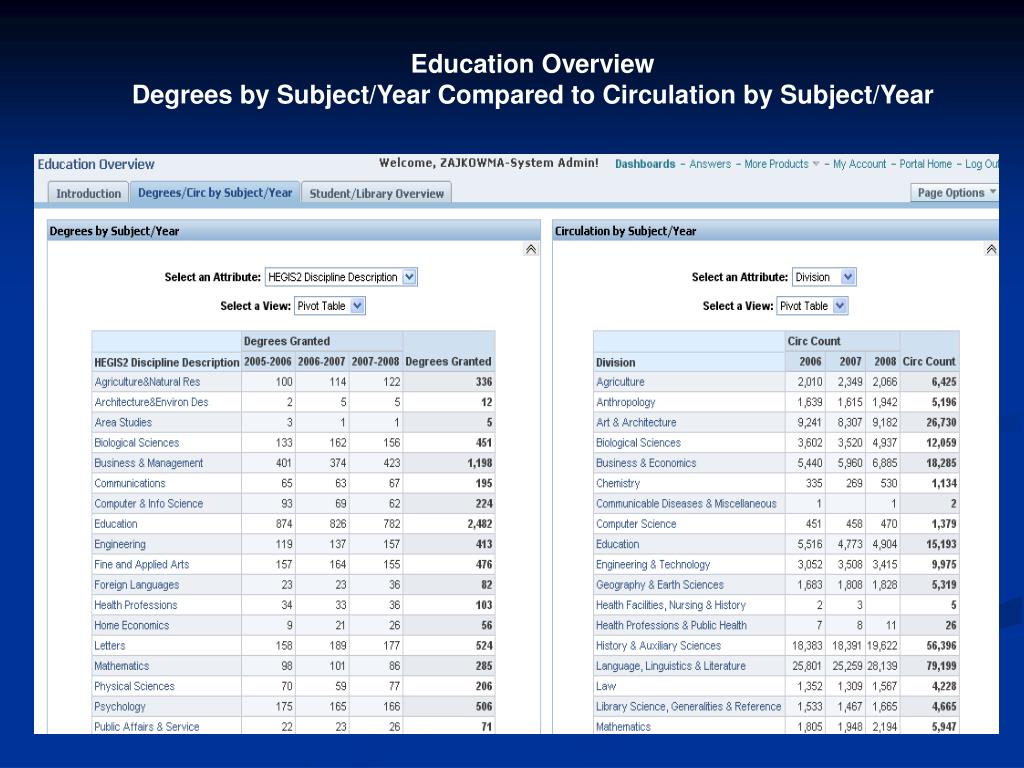Open the Letters discipline link
Viewport: 1024px width, 768px height.
(110, 645)
